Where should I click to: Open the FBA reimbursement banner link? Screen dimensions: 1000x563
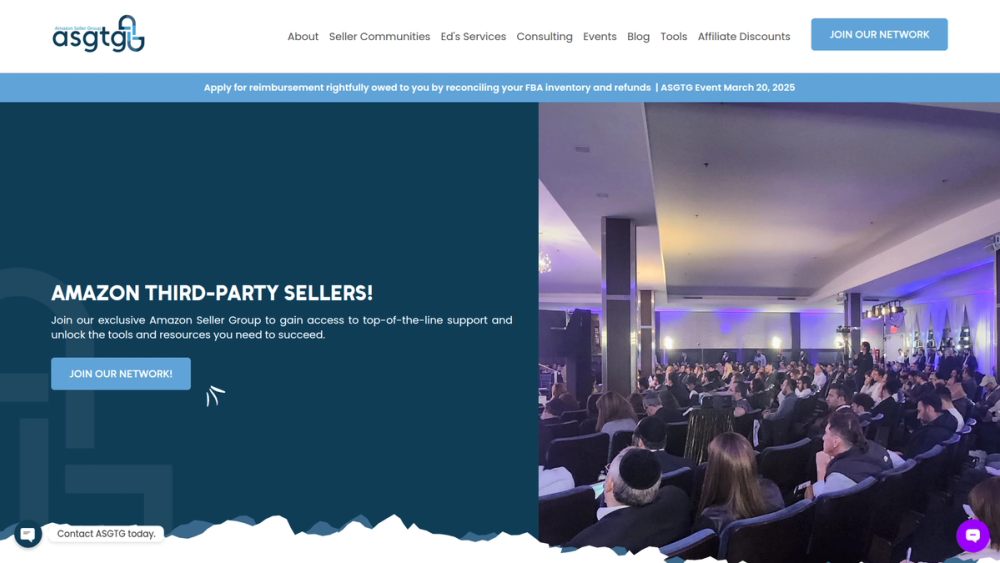point(427,87)
